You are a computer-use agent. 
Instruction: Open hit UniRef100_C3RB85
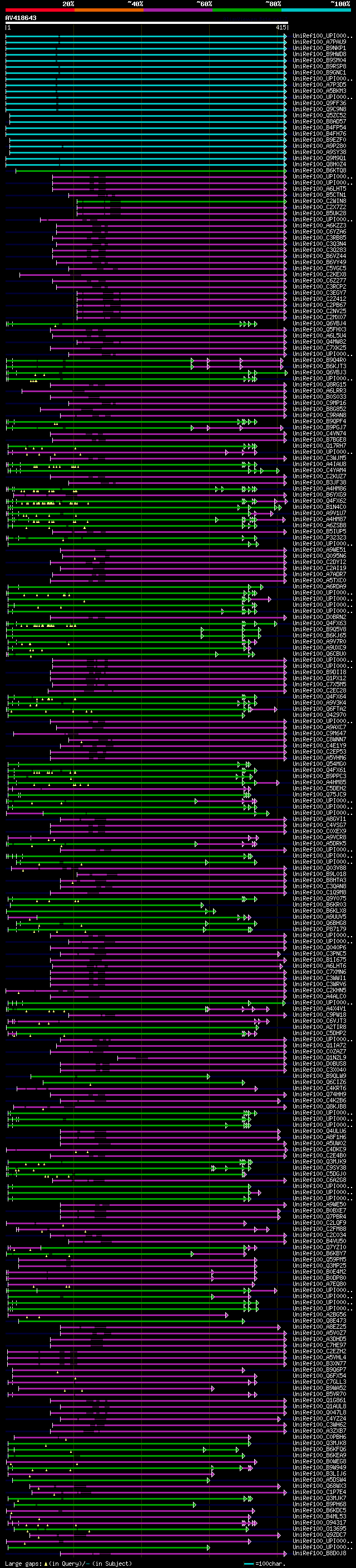319,238
